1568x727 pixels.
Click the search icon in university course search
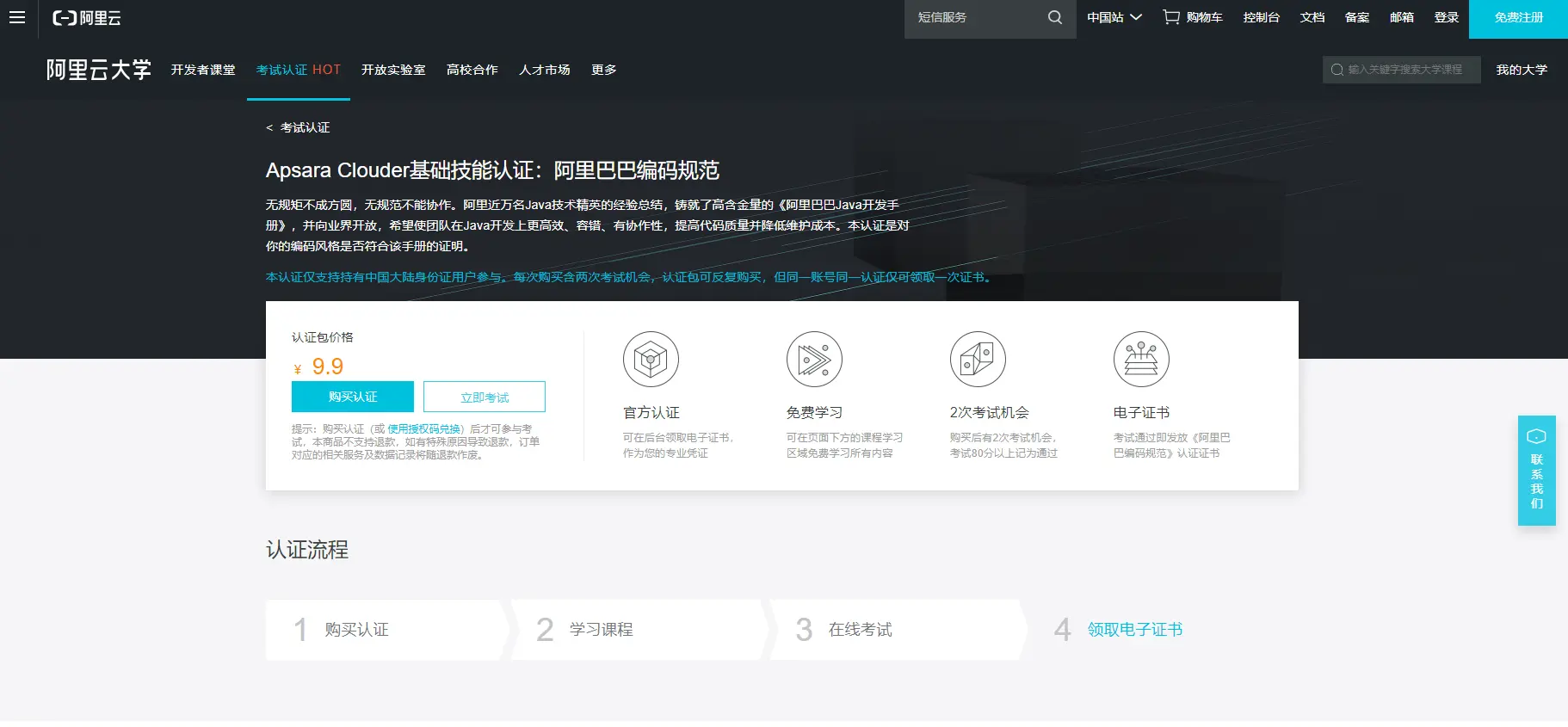pos(1337,70)
